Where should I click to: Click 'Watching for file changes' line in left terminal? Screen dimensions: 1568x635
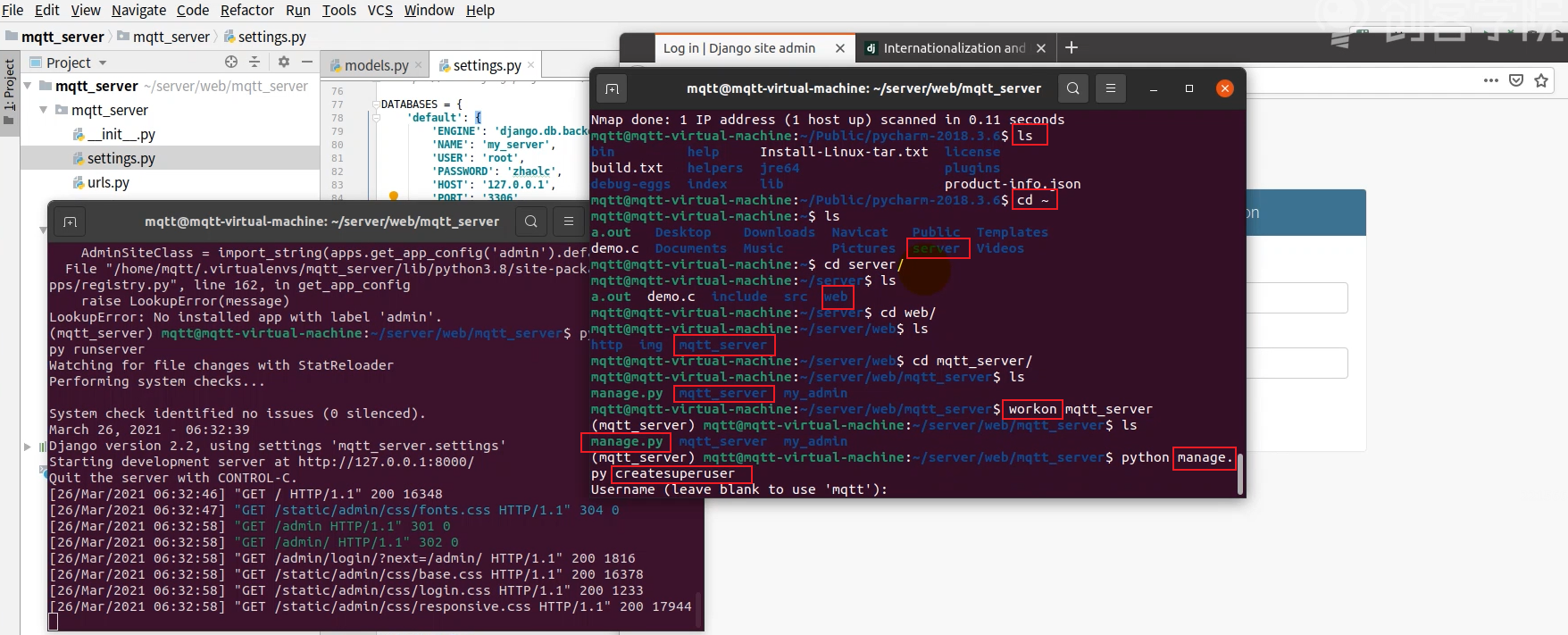click(221, 365)
